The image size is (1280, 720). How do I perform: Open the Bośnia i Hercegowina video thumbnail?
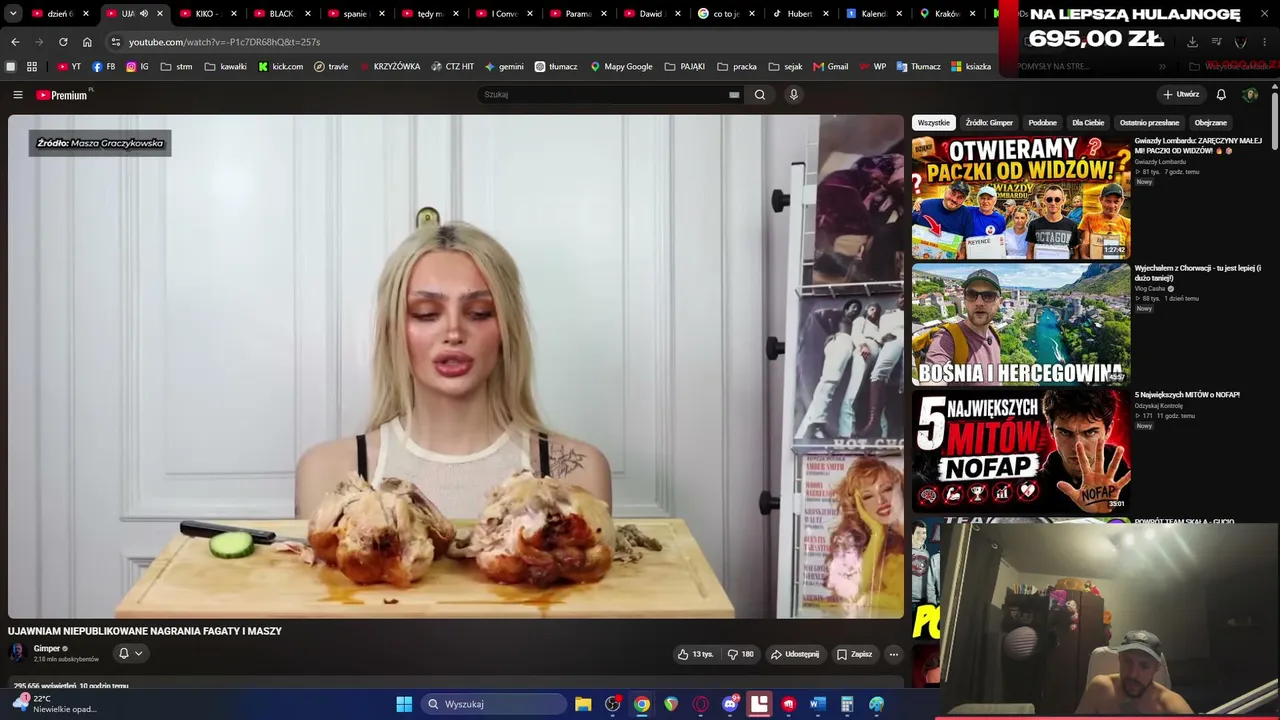click(1021, 324)
